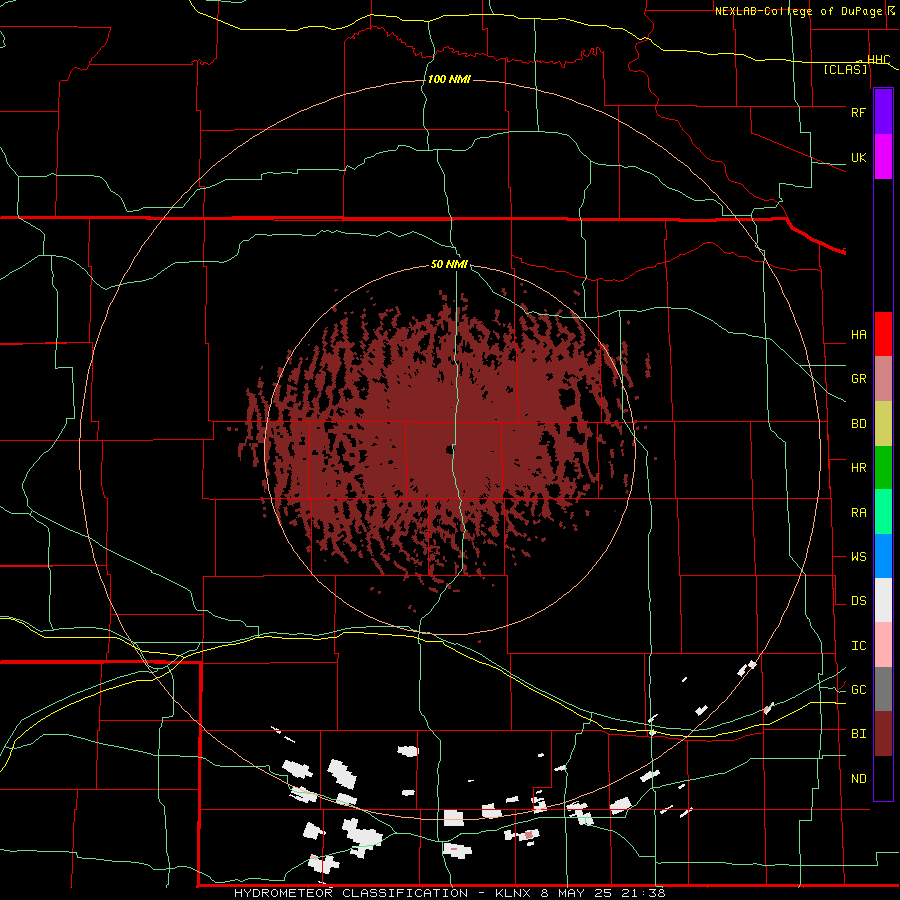Click the purple RF color swatch
The image size is (900, 900).
[x=883, y=112]
